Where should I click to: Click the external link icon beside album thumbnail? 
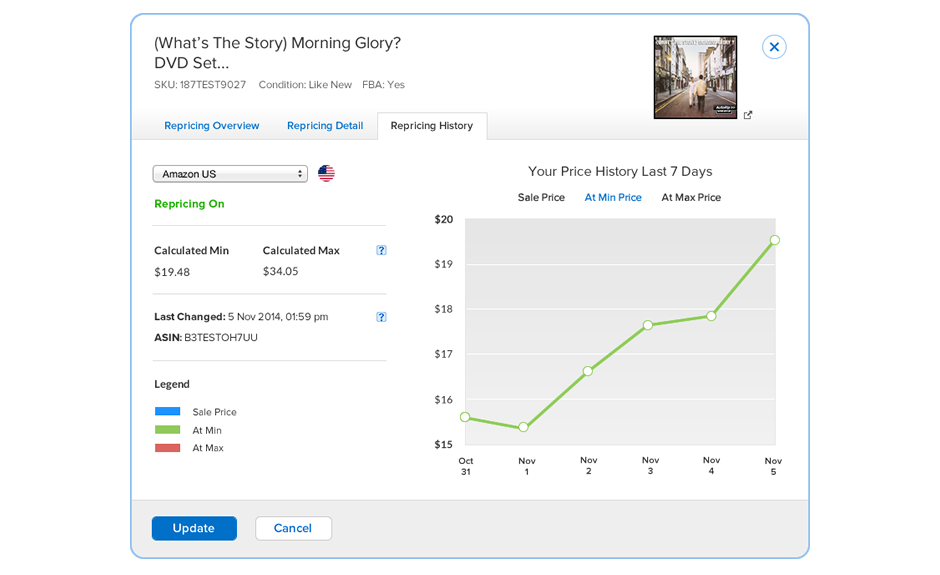(x=748, y=115)
